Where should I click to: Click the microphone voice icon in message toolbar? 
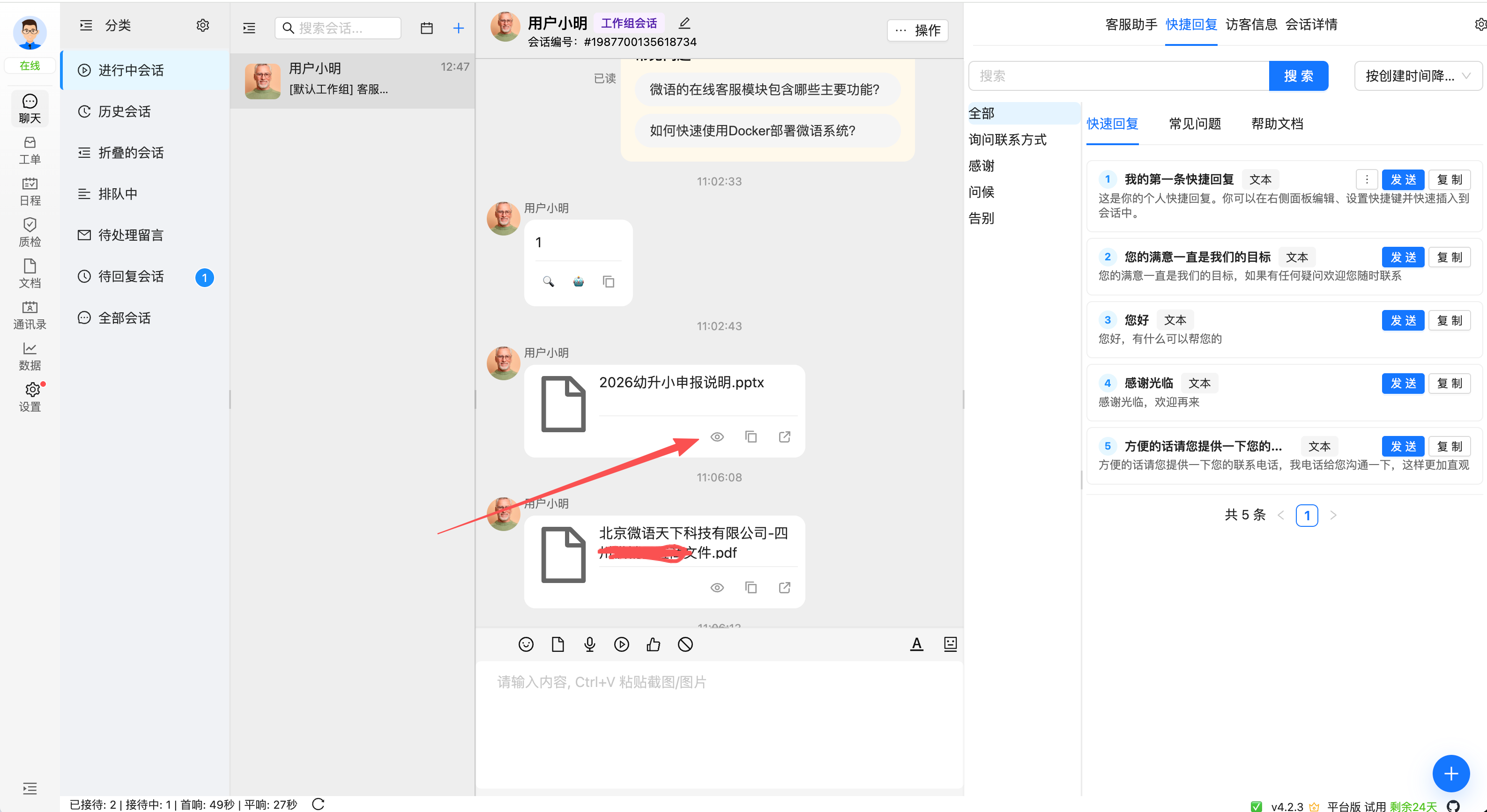click(x=589, y=644)
